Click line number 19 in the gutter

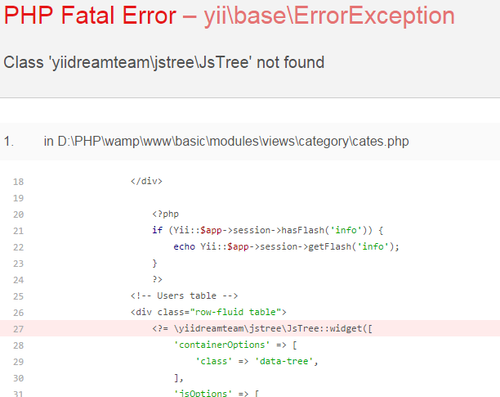pos(18,198)
